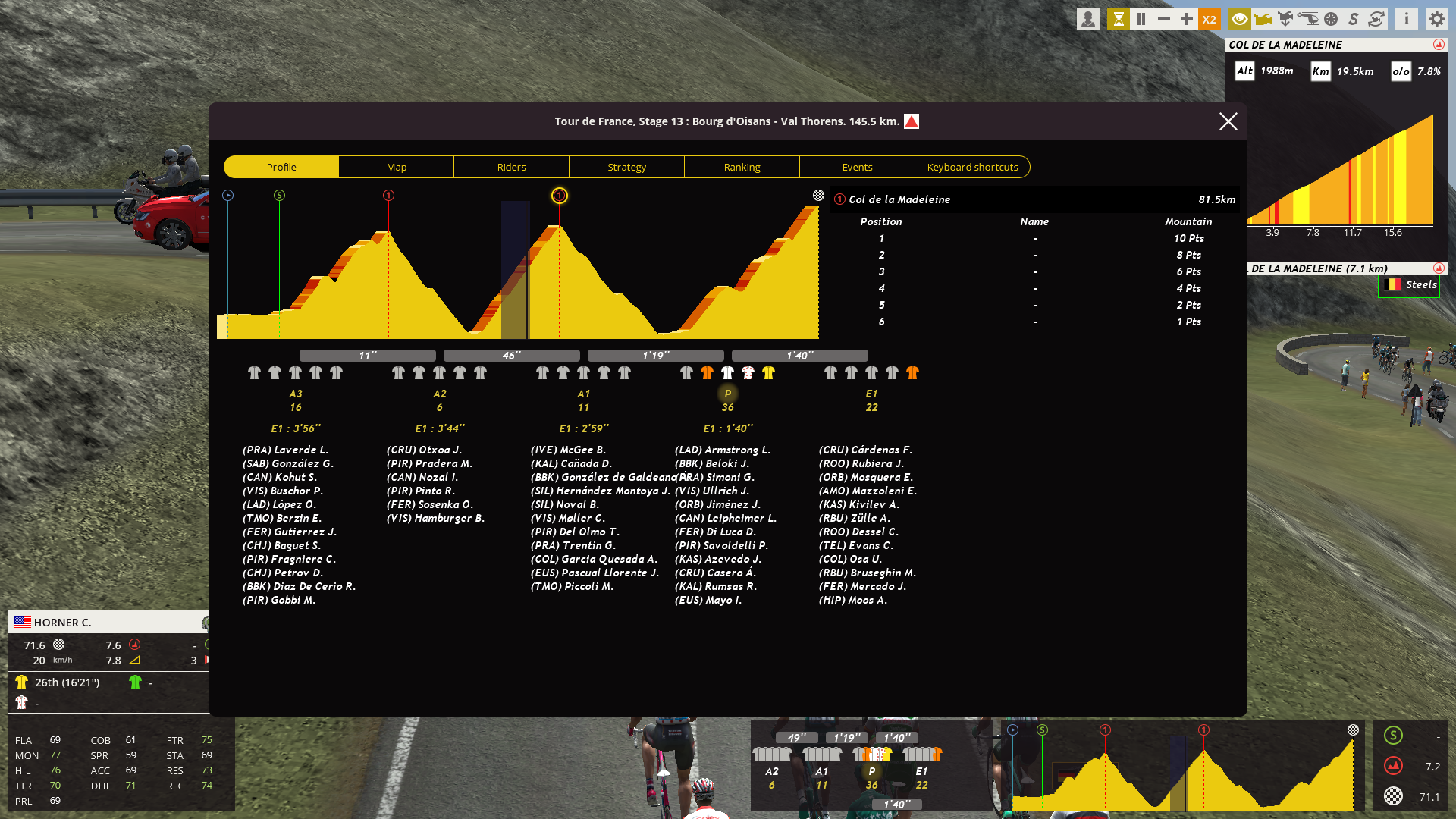
Task: Switch to the helicopter camera
Action: pos(1308,19)
